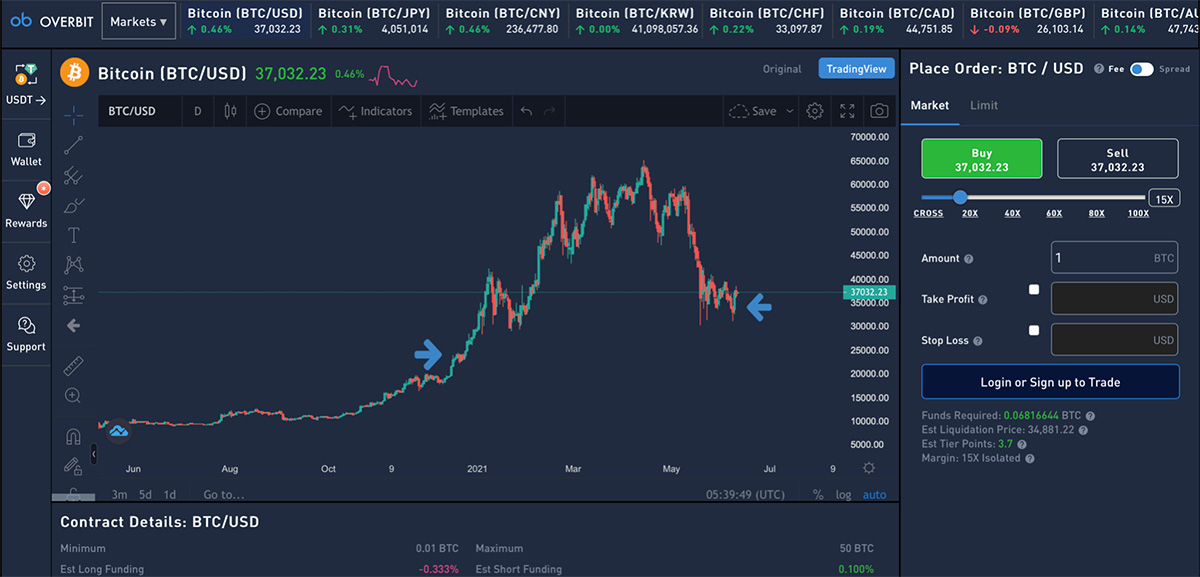Screen dimensions: 1200x577
Task: Click Login or Sign up to Trade
Action: tap(1050, 382)
